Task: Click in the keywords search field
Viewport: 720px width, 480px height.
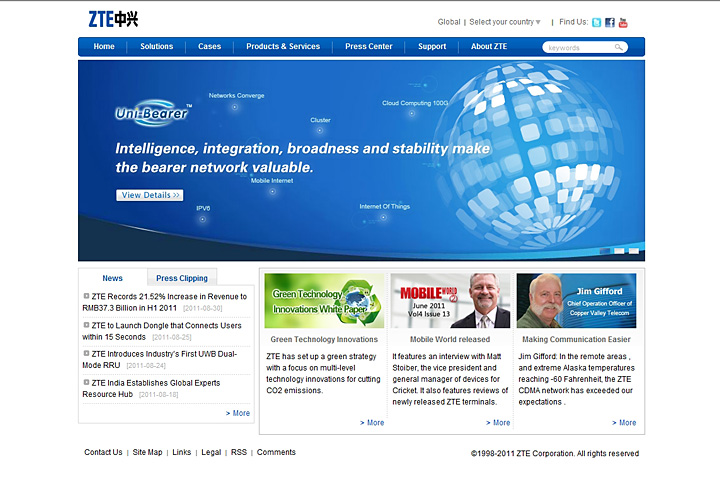Action: pyautogui.click(x=578, y=47)
